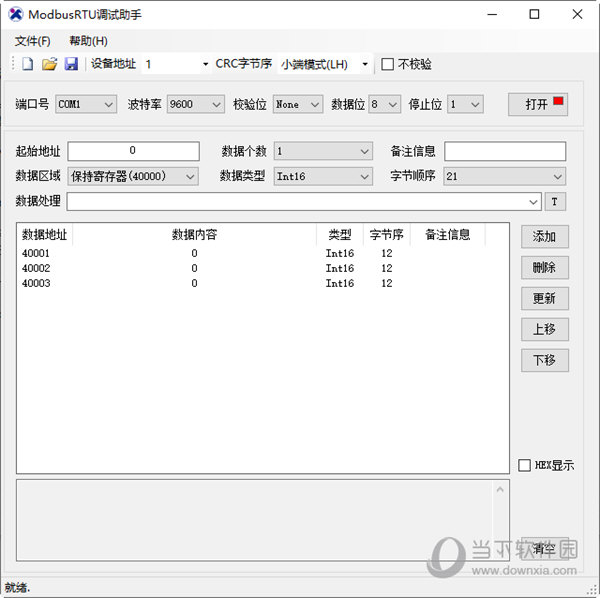
Task: Click the 字节序 column header
Action: 386,234
